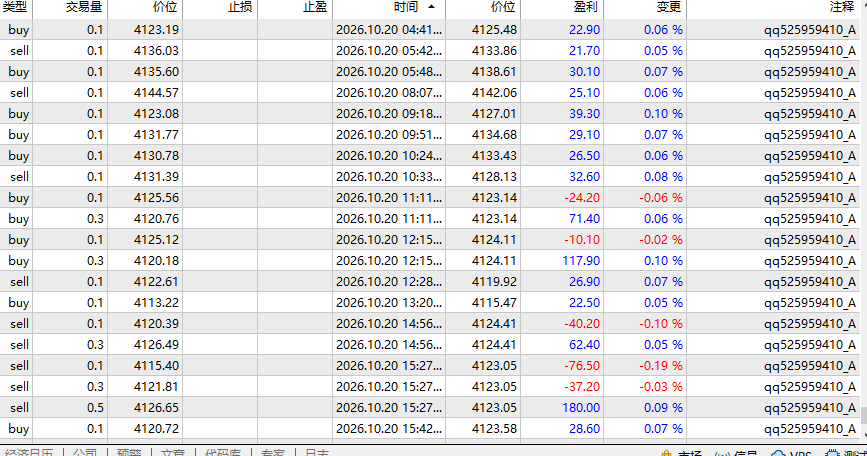The image size is (867, 456).
Task: Click the 注释 column header
Action: 773,7
